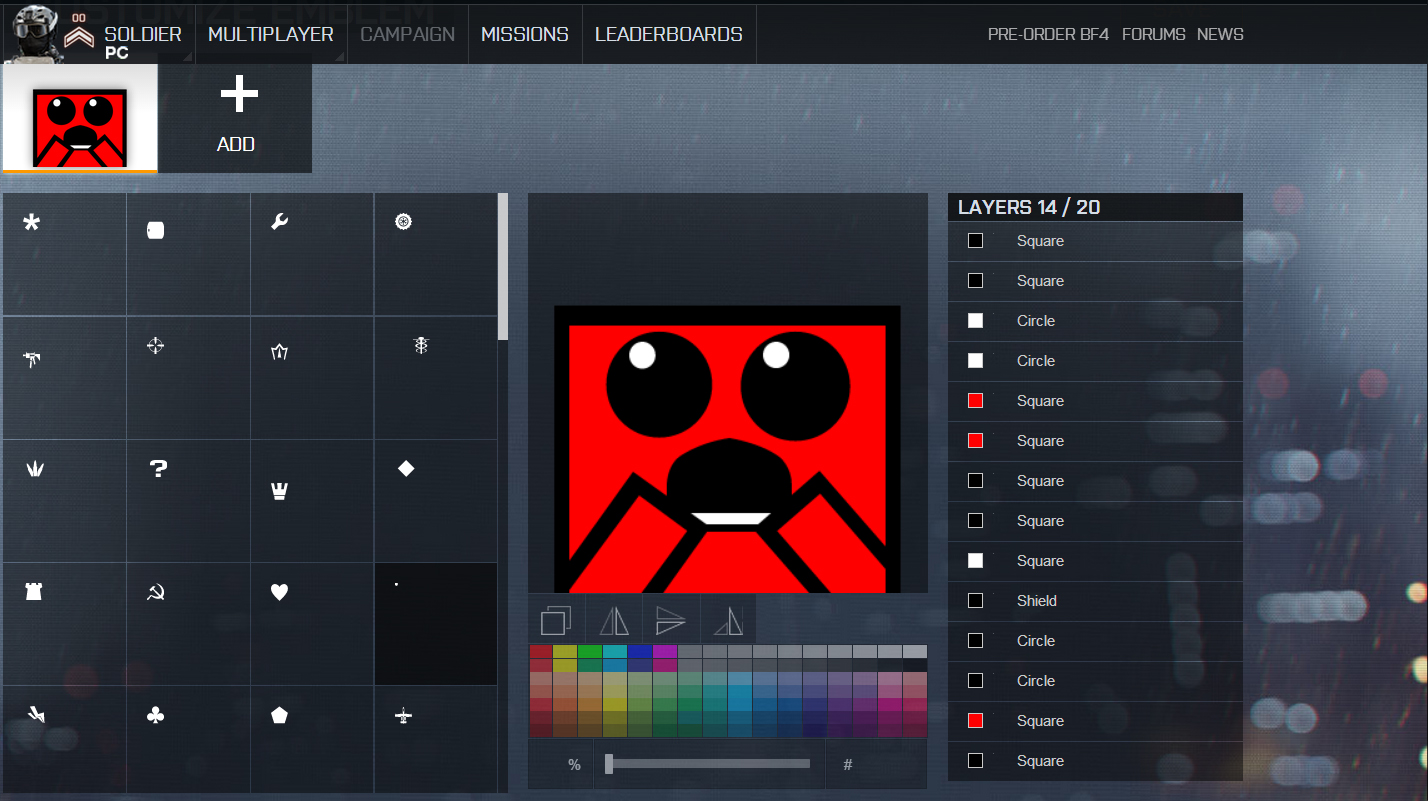Click the shape list scrollbar
The image size is (1428, 801).
point(503,267)
